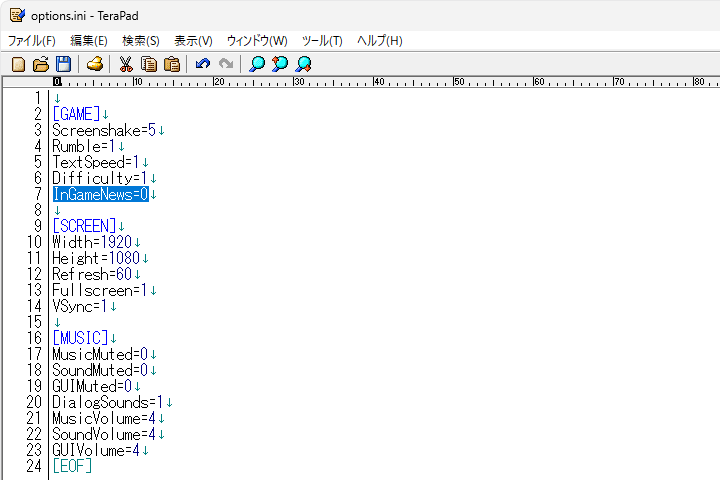Click the Height=1080 line
Image resolution: width=720 pixels, height=480 pixels.
[96, 258]
